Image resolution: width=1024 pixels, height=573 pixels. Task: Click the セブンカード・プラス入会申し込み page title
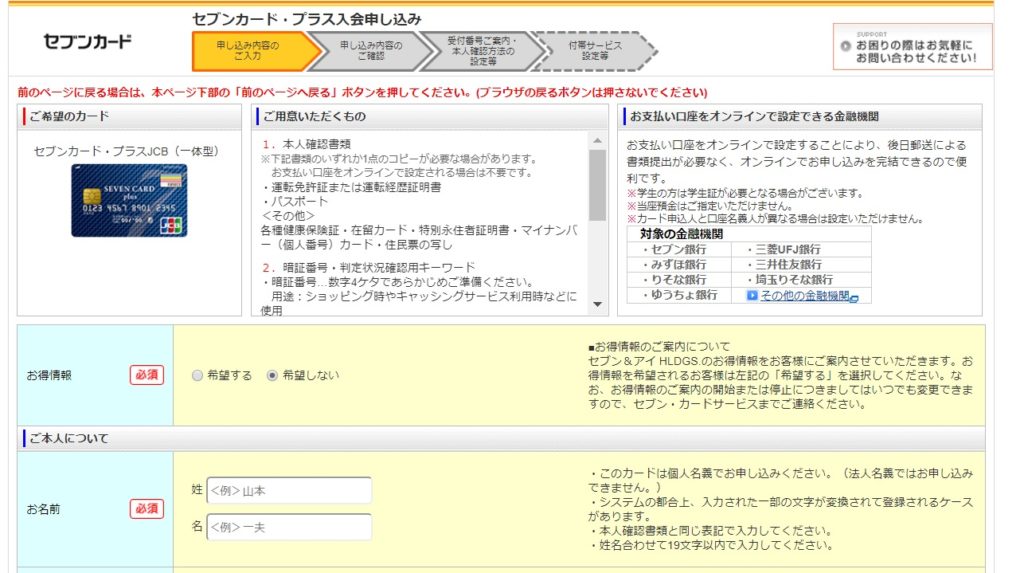307,19
